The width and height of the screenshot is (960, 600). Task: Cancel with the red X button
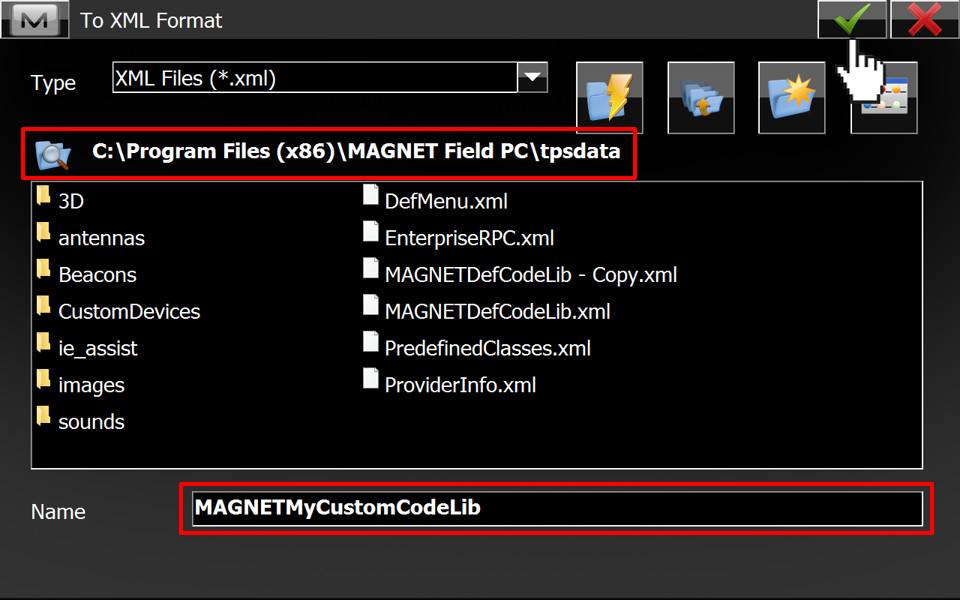point(924,19)
